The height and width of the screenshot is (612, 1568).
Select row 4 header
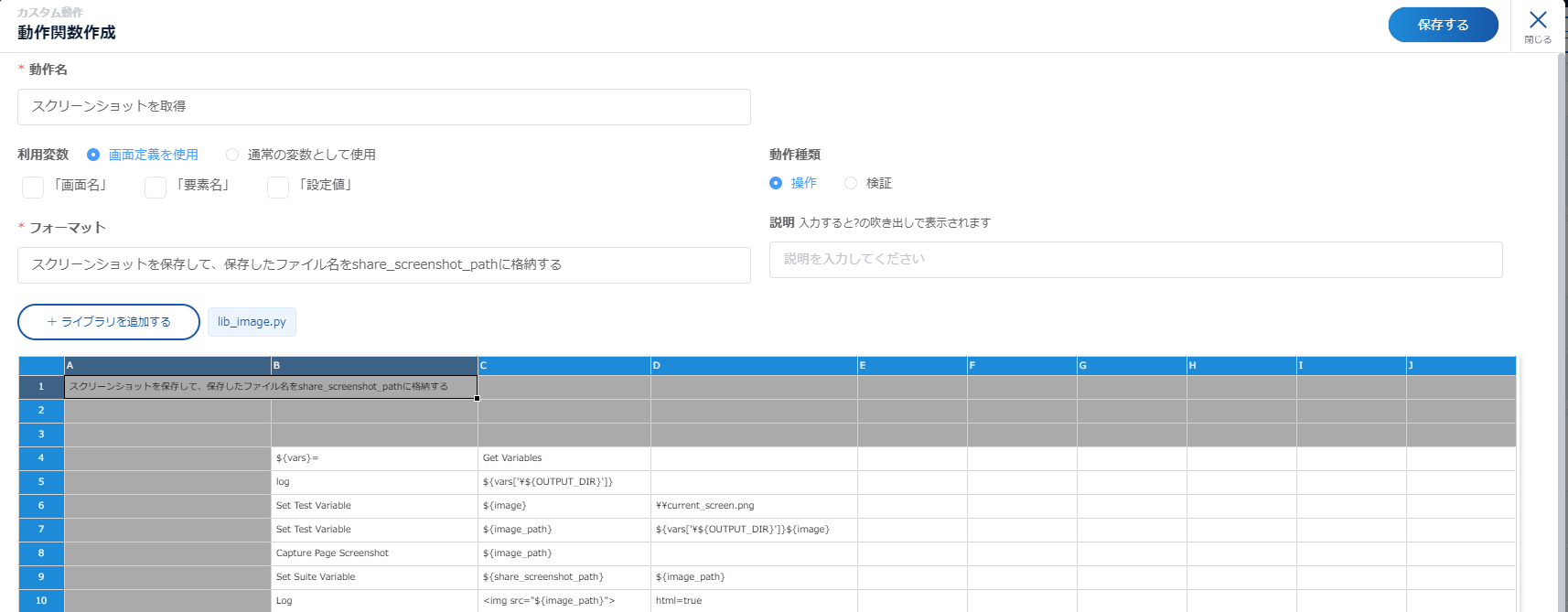(41, 458)
